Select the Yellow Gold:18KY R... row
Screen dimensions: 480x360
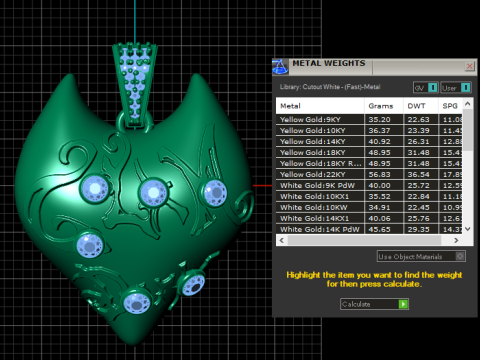[x=369, y=163]
